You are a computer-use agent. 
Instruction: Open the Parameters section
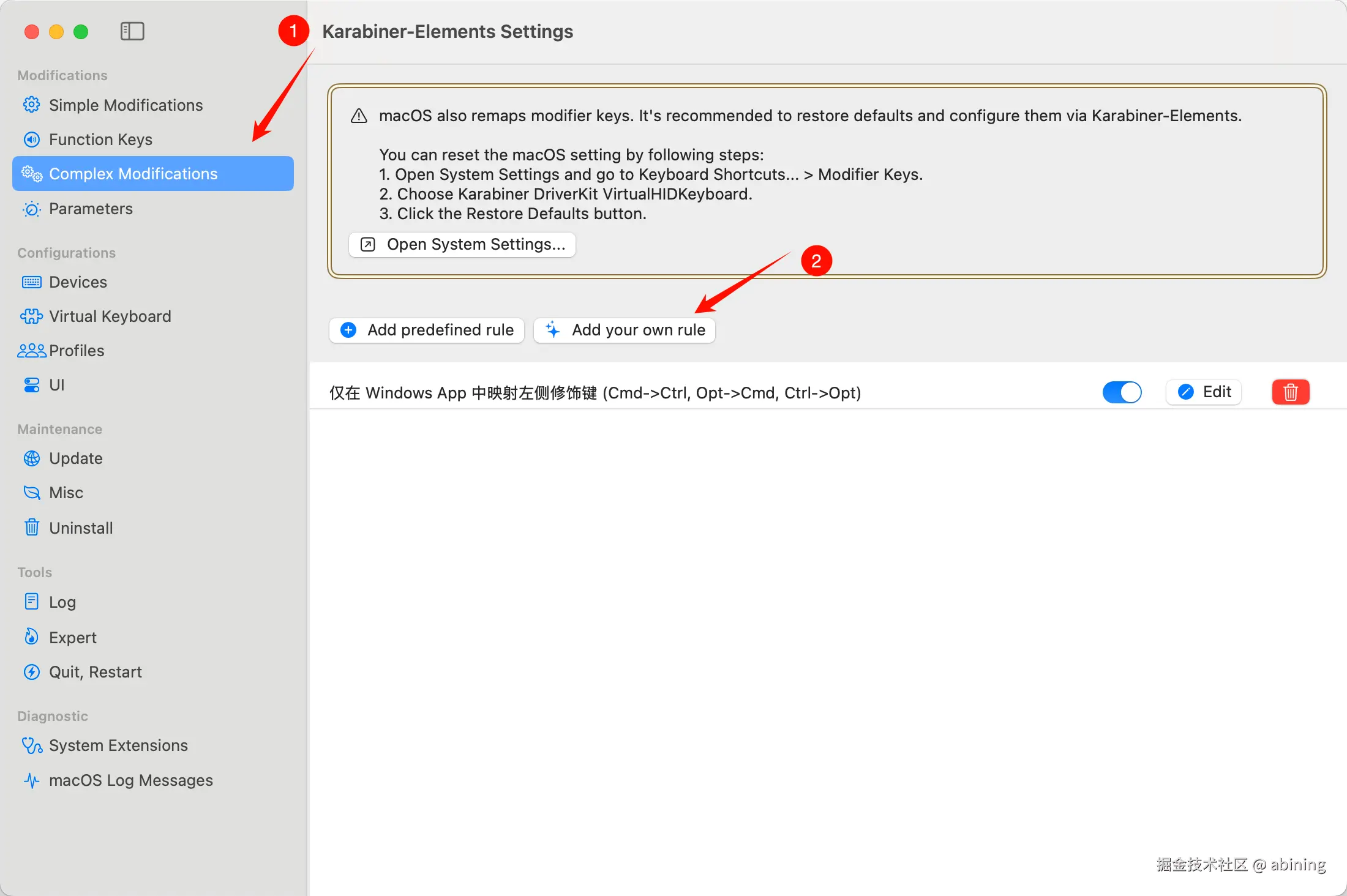point(91,209)
